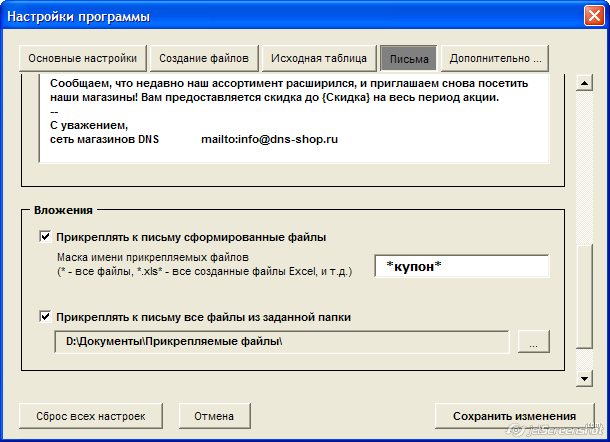610x442 pixels.
Task: Click the {Скидка} placeholder in the letter
Action: pyautogui.click(x=345, y=97)
